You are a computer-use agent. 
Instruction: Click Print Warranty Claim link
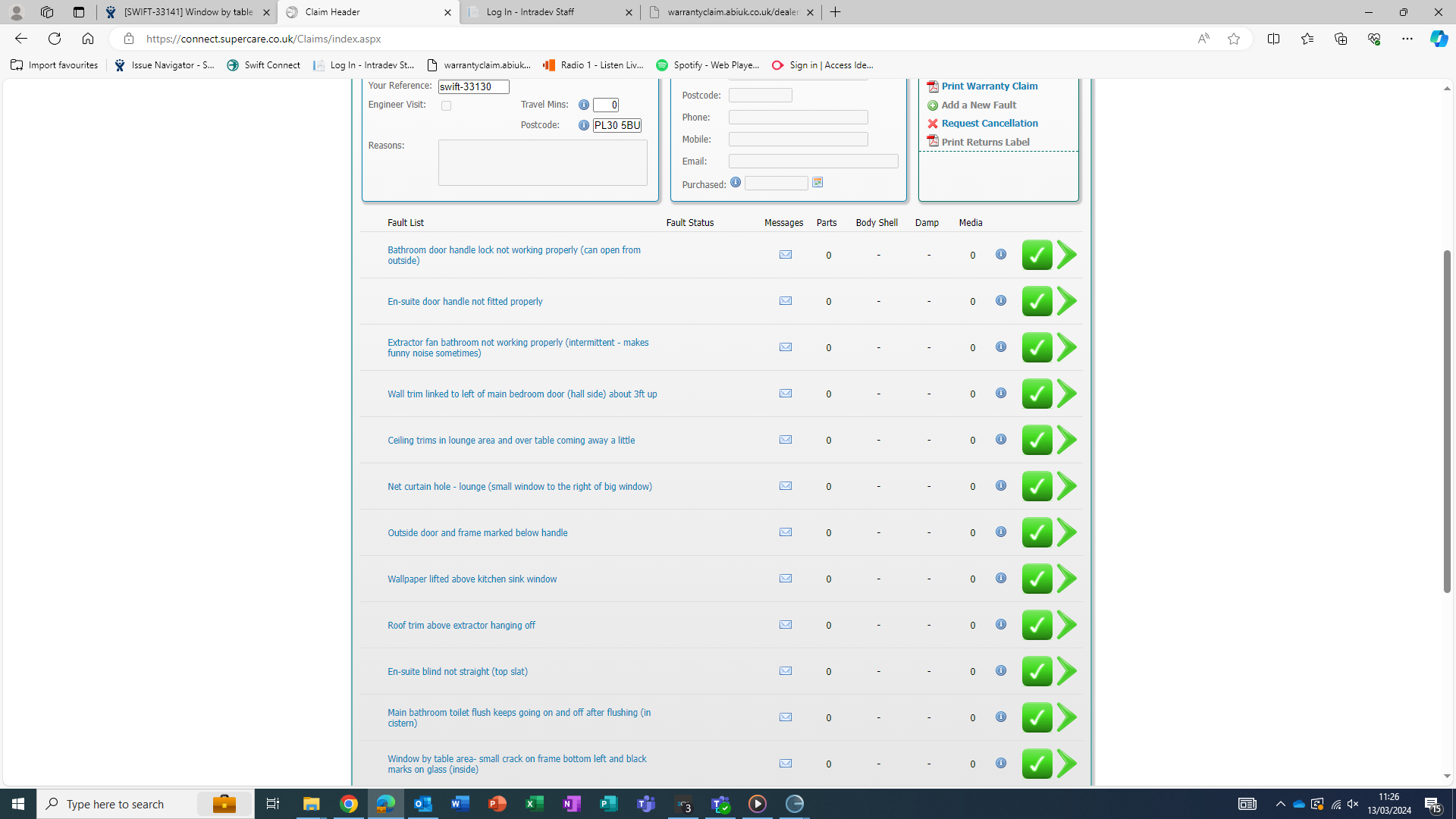click(x=989, y=86)
